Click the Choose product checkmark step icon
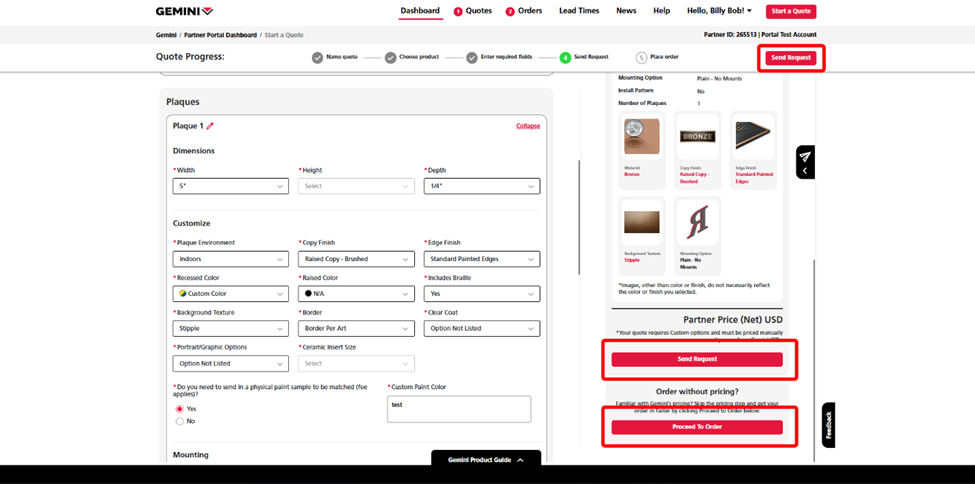975x484 pixels. tap(391, 58)
